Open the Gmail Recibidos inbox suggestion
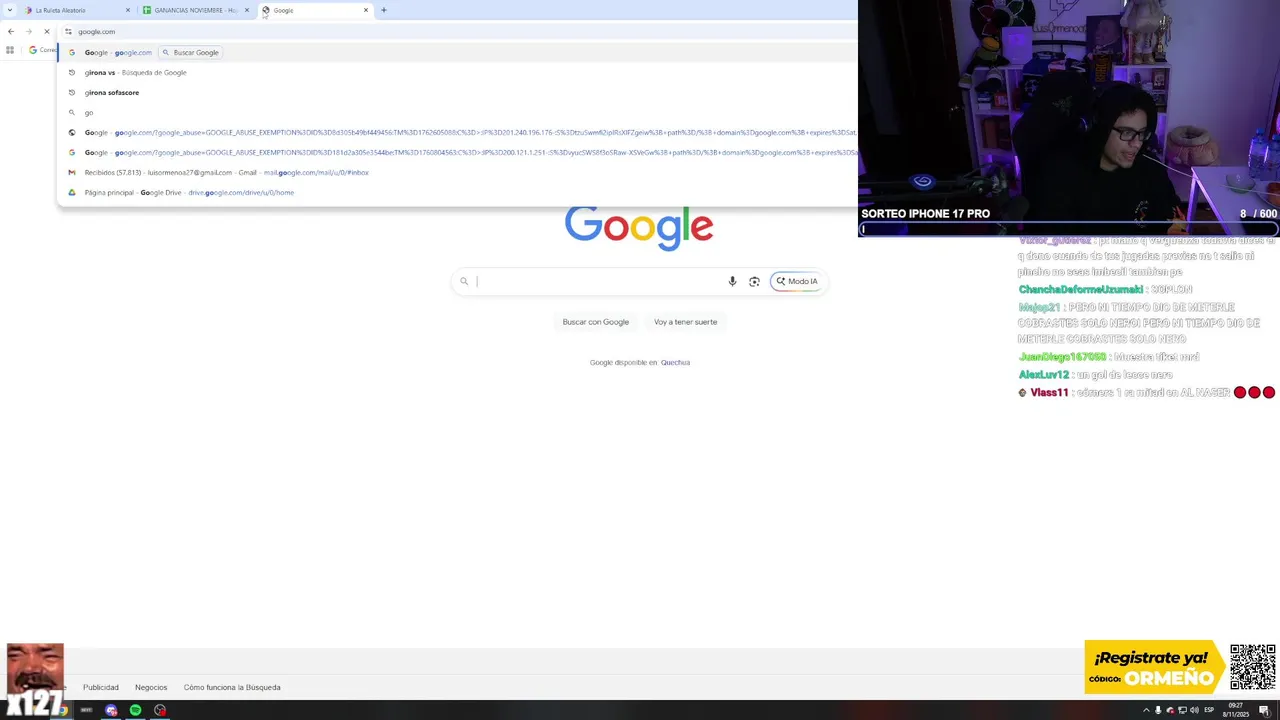Screen dimensions: 1280x720 tap(457, 172)
